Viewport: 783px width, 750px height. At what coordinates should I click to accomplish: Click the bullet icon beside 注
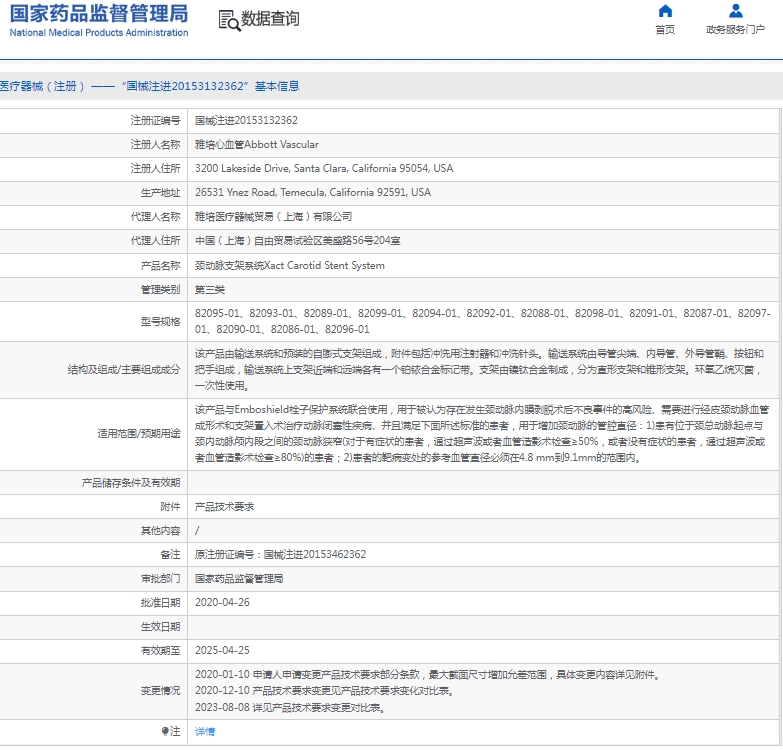165,732
